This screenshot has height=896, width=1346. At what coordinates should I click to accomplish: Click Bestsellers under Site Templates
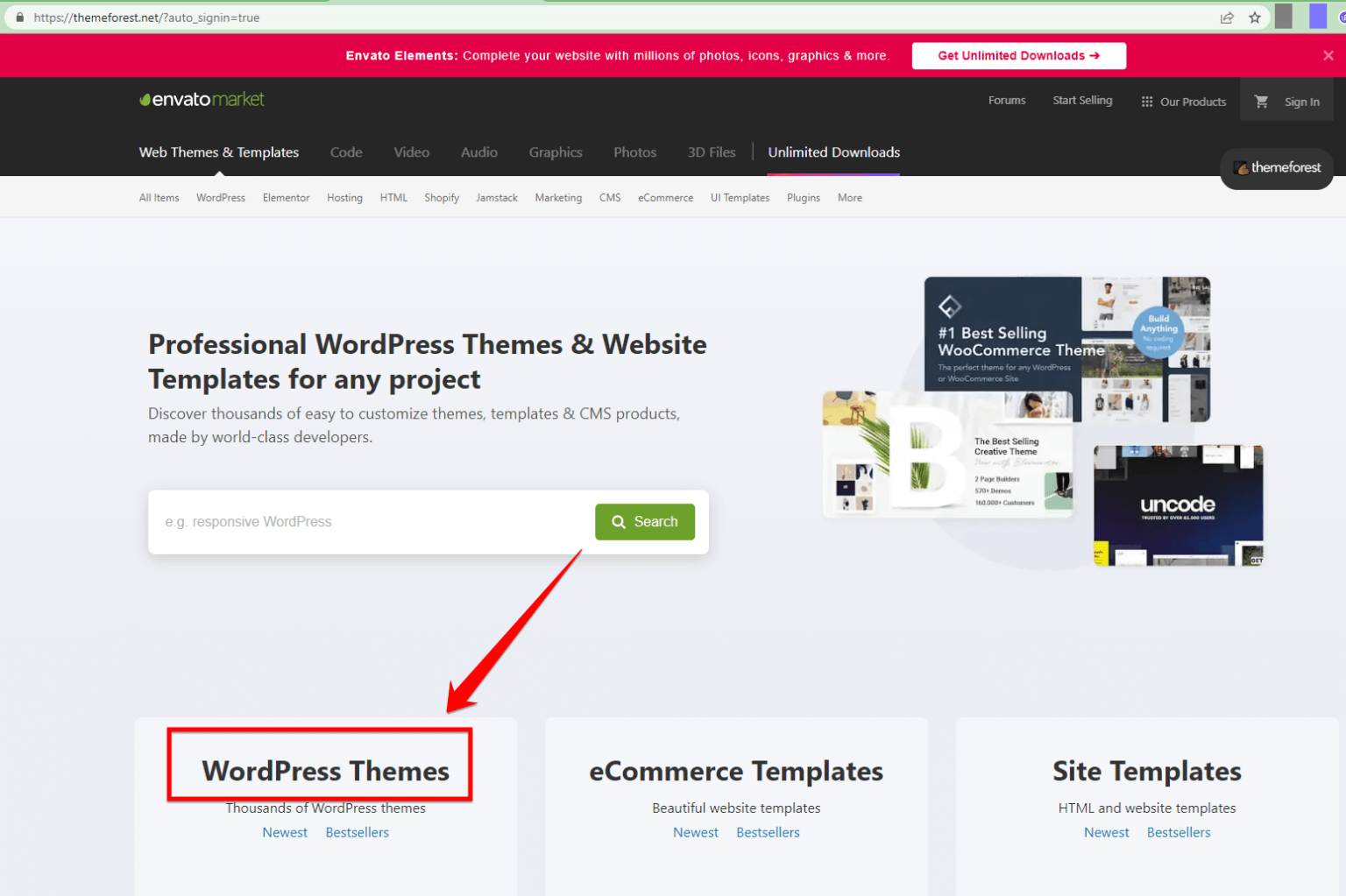point(1179,833)
